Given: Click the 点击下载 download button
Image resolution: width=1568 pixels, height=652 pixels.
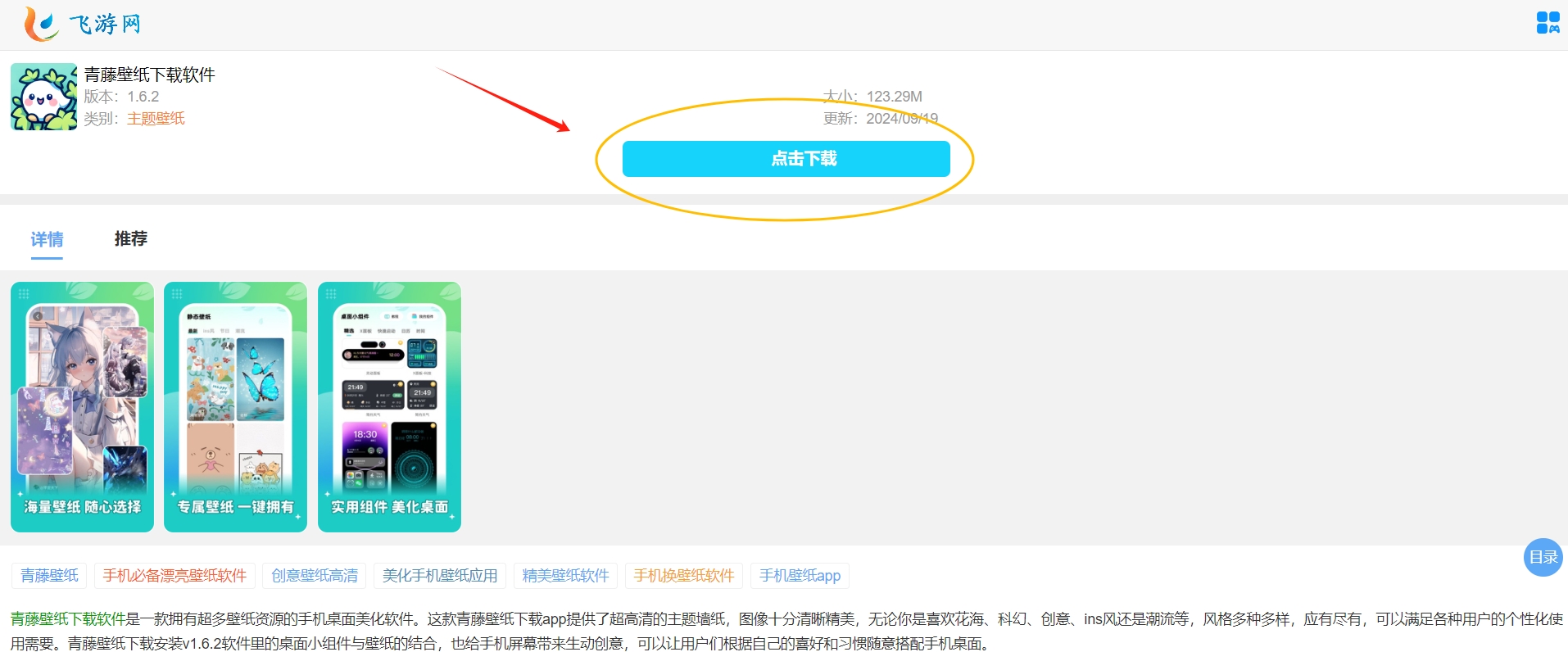Looking at the screenshot, I should pyautogui.click(x=786, y=159).
